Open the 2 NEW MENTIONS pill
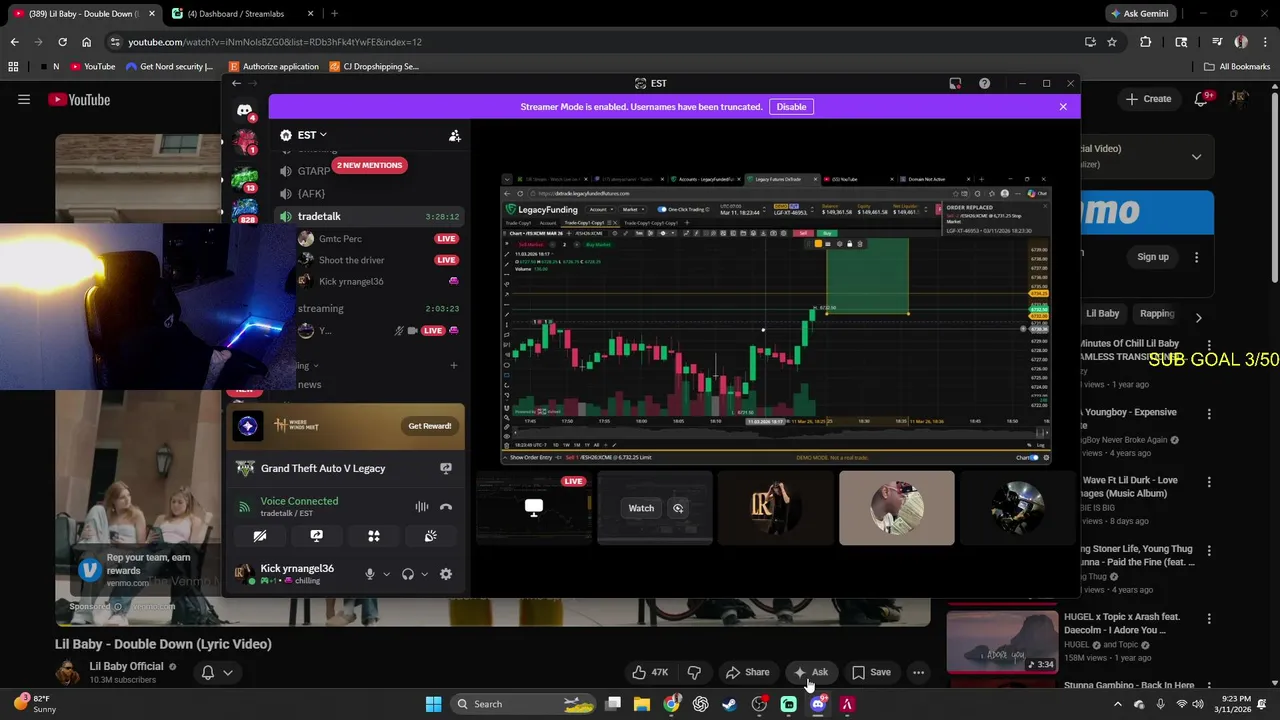Screen dimensions: 1280x720 tap(369, 165)
